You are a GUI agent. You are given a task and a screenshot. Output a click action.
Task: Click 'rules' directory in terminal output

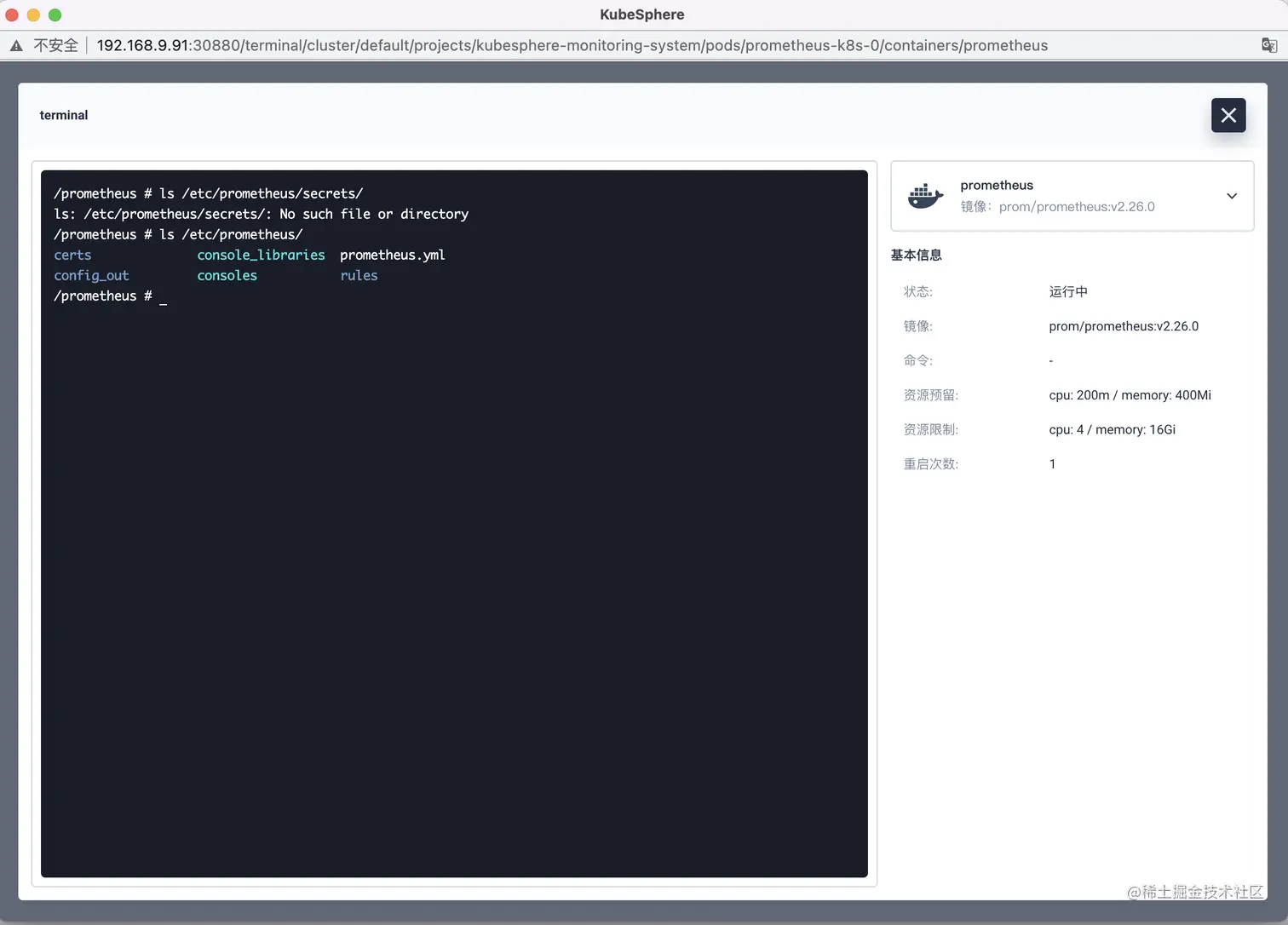[x=359, y=275]
